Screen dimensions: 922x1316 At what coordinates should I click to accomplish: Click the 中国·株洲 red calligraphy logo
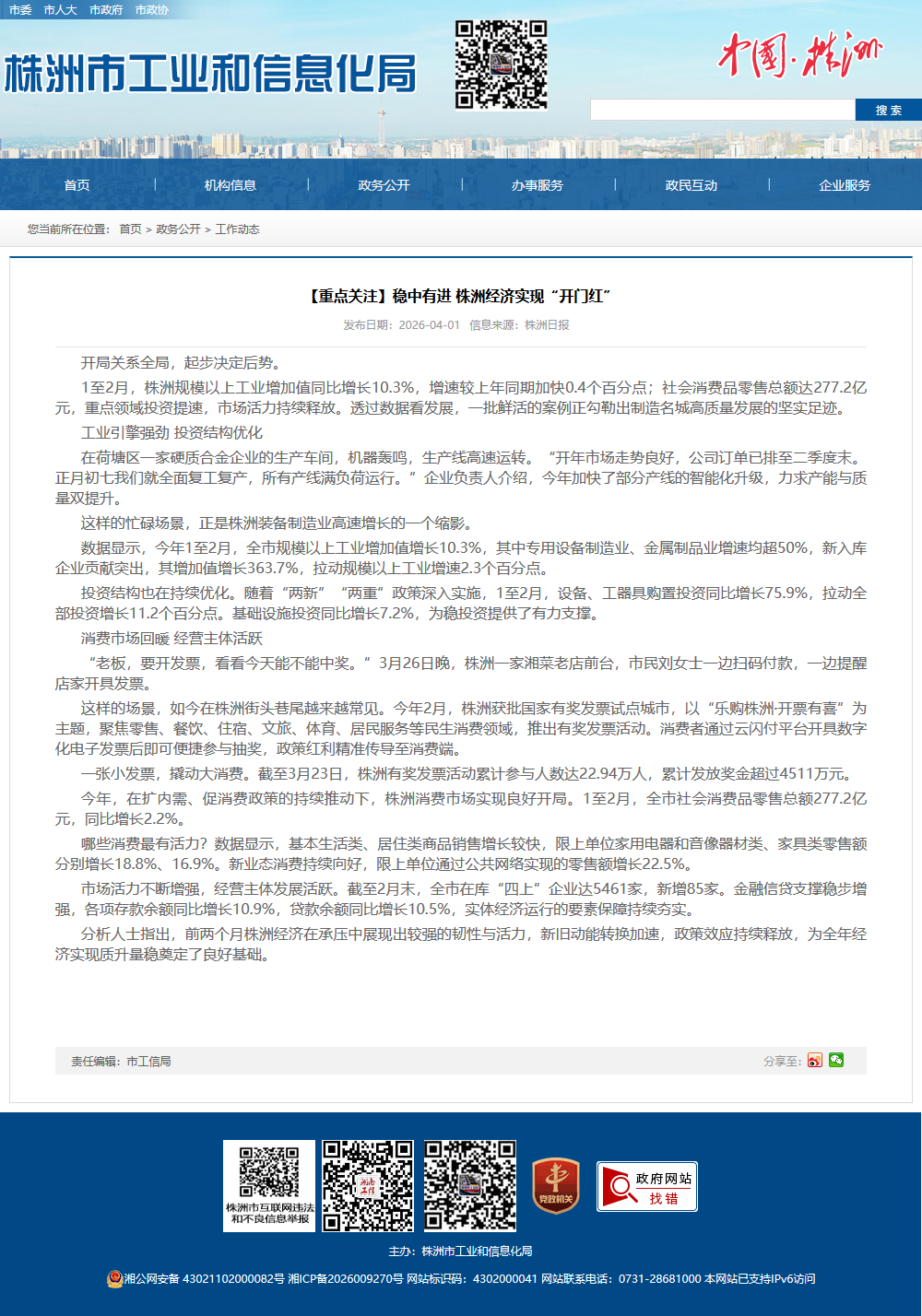pyautogui.click(x=799, y=55)
